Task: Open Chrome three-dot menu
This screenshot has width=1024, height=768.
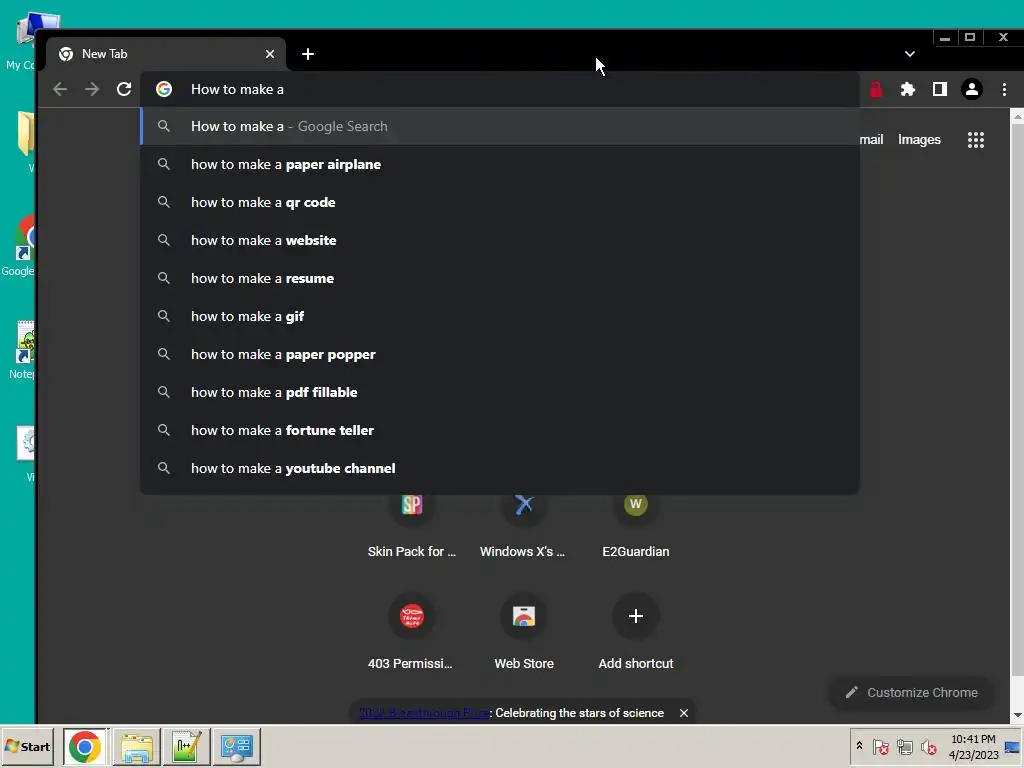Action: (1004, 89)
